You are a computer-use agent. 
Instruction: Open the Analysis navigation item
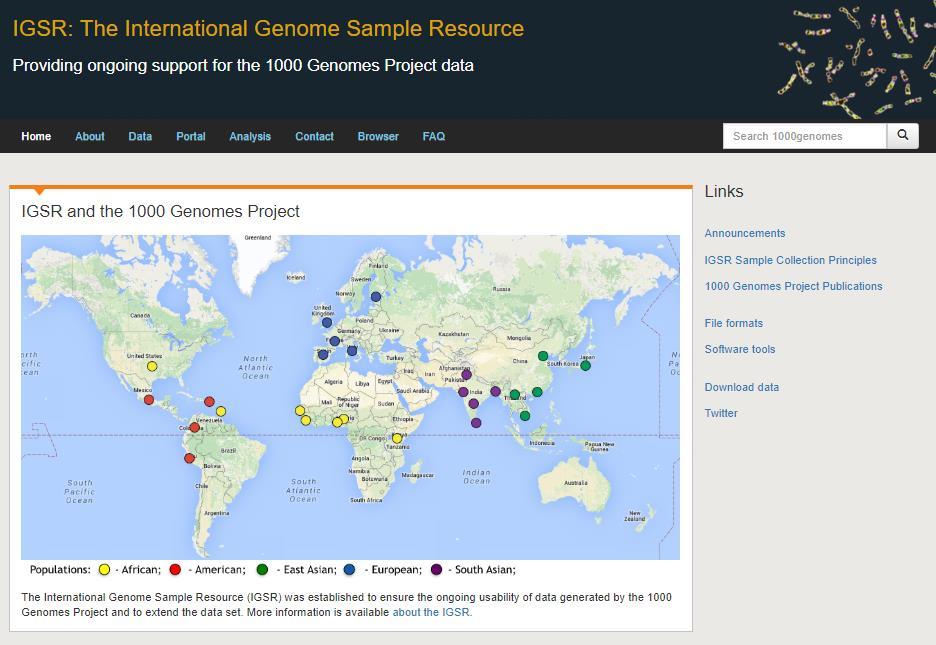point(250,136)
